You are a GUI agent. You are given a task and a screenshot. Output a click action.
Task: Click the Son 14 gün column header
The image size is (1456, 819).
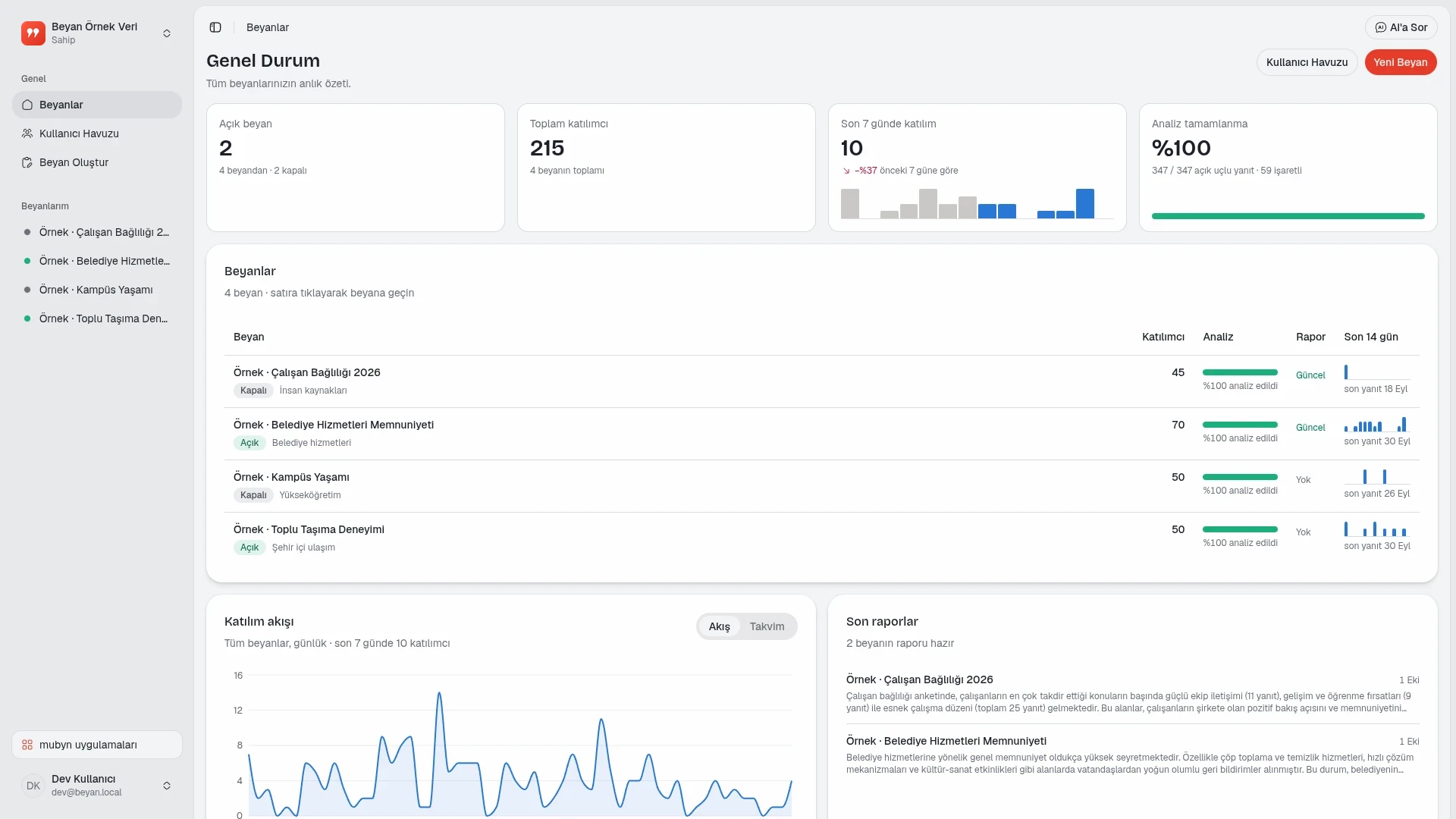tap(1371, 337)
